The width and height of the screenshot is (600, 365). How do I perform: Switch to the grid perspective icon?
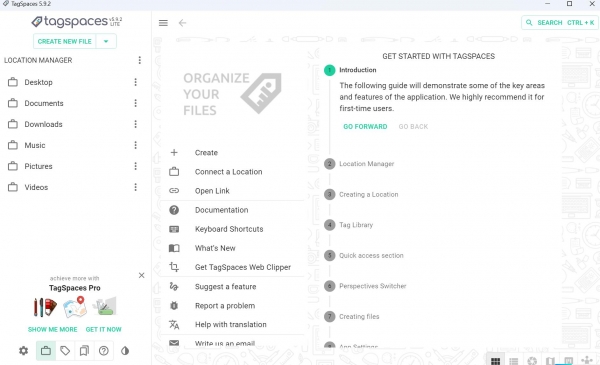click(496, 361)
